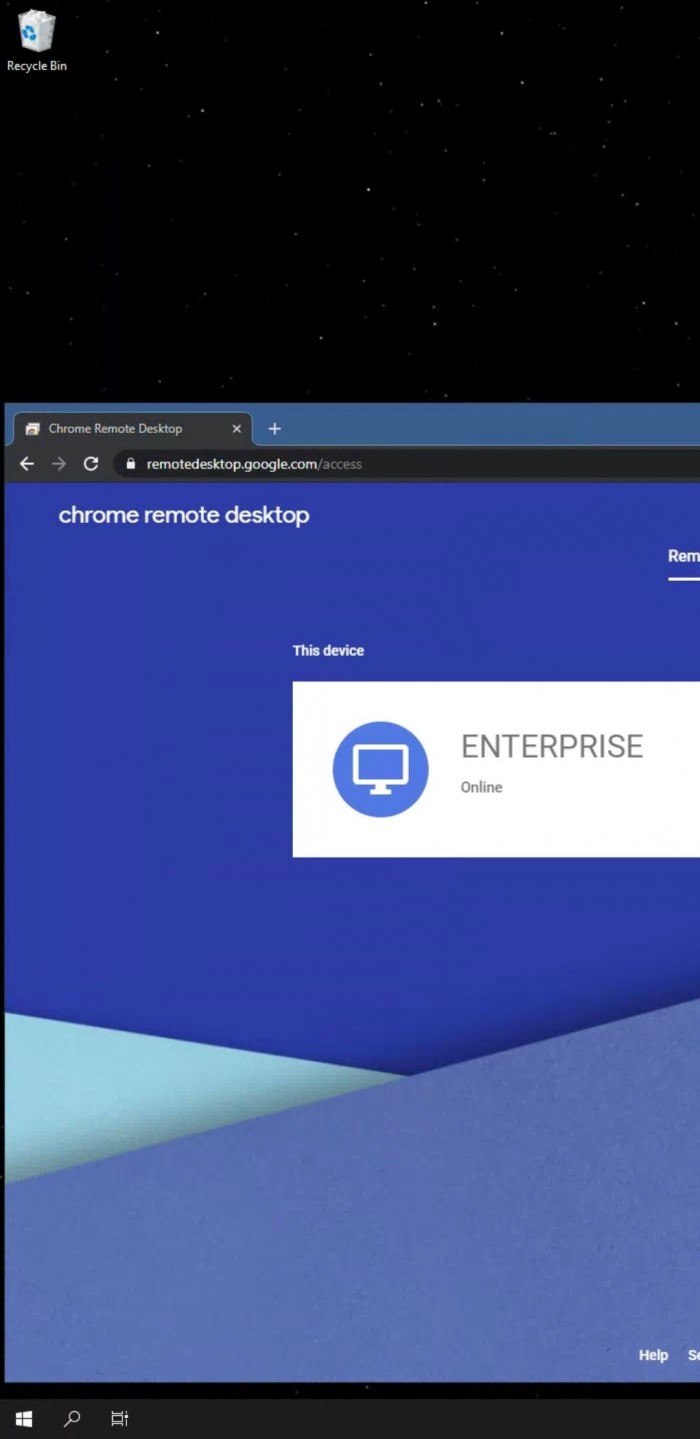
Task: Click the ENTERPRISE device monitor icon
Action: 380,769
